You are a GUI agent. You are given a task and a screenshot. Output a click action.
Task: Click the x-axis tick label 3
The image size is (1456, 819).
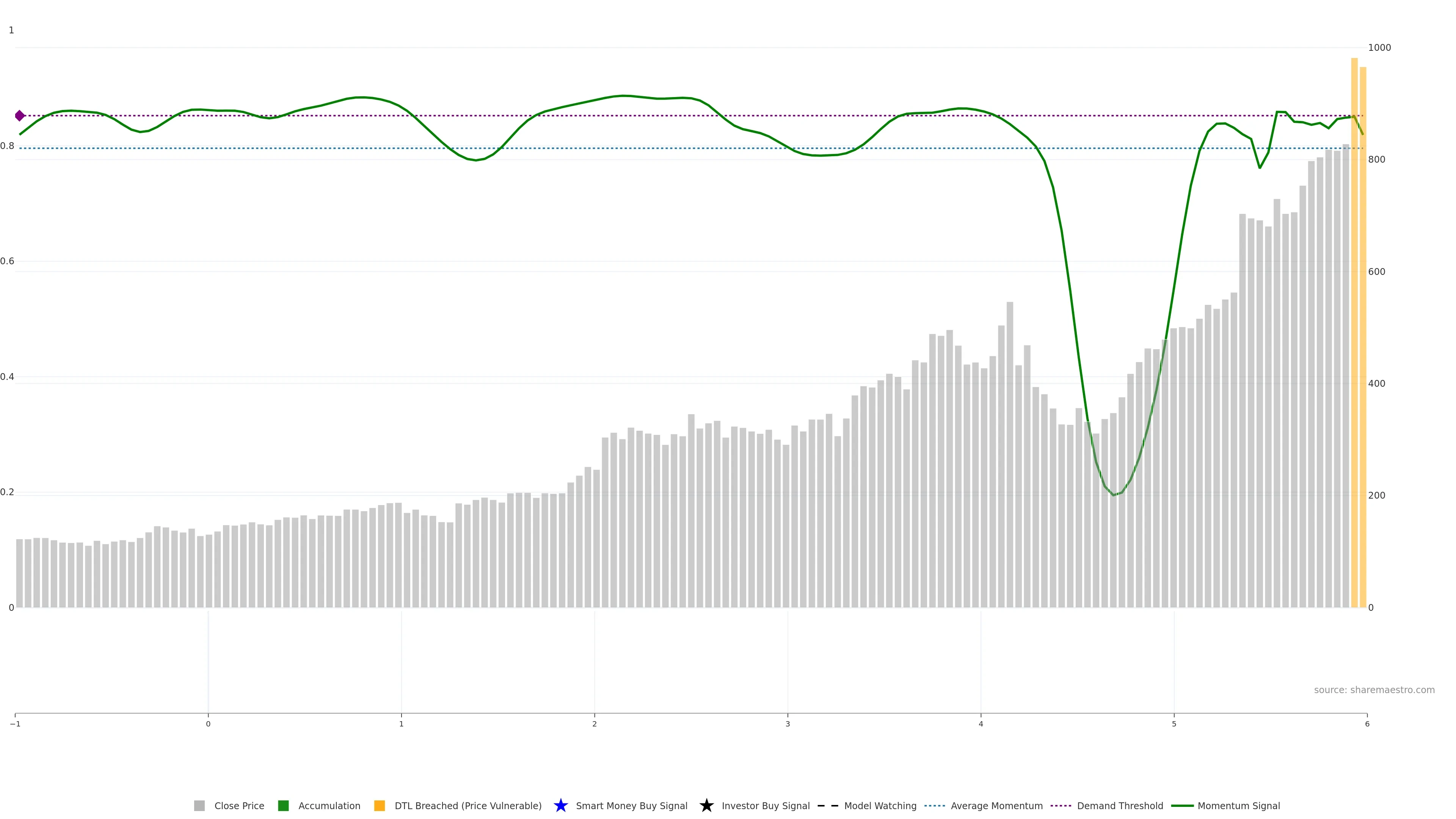(788, 724)
